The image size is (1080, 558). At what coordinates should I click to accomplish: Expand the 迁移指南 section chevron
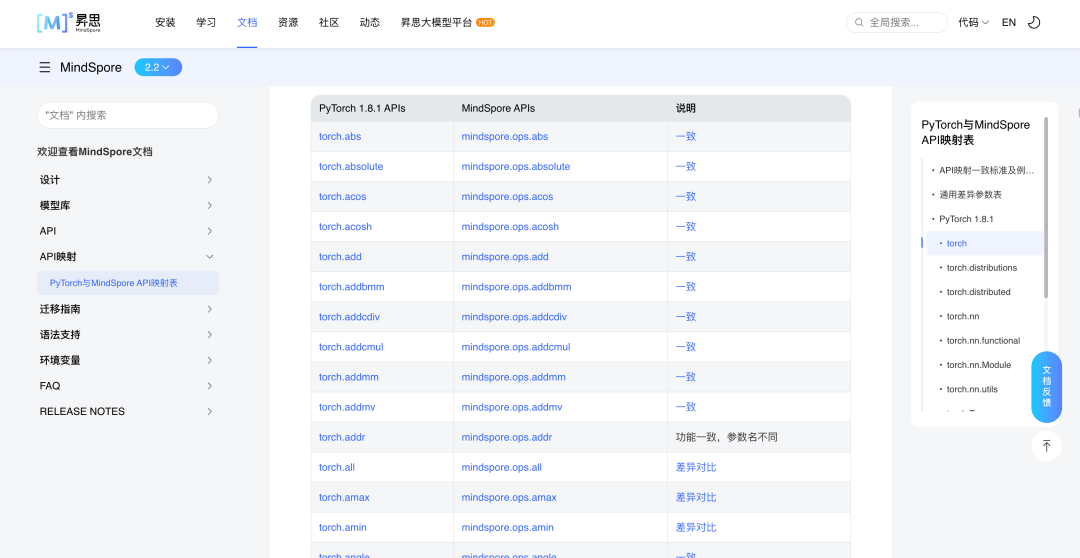tap(209, 309)
